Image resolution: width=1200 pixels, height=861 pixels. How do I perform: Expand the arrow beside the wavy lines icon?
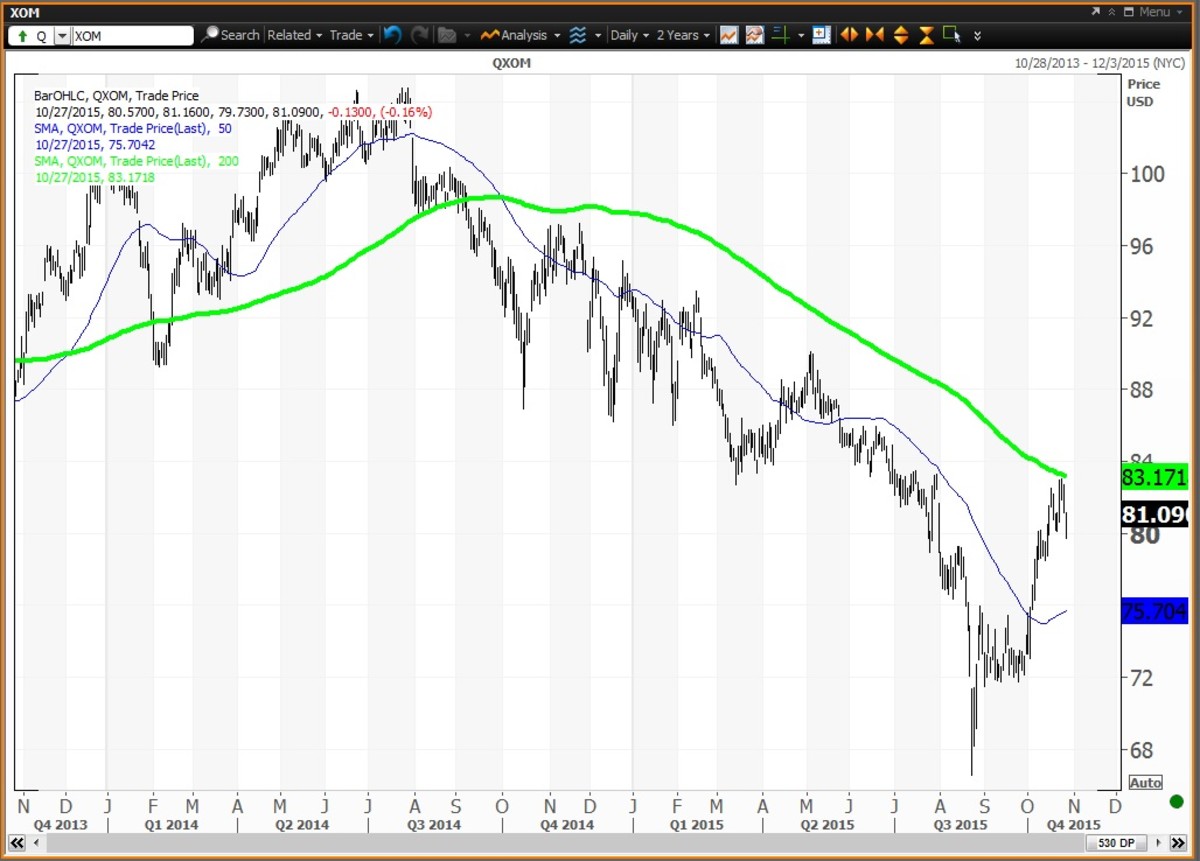(x=598, y=35)
